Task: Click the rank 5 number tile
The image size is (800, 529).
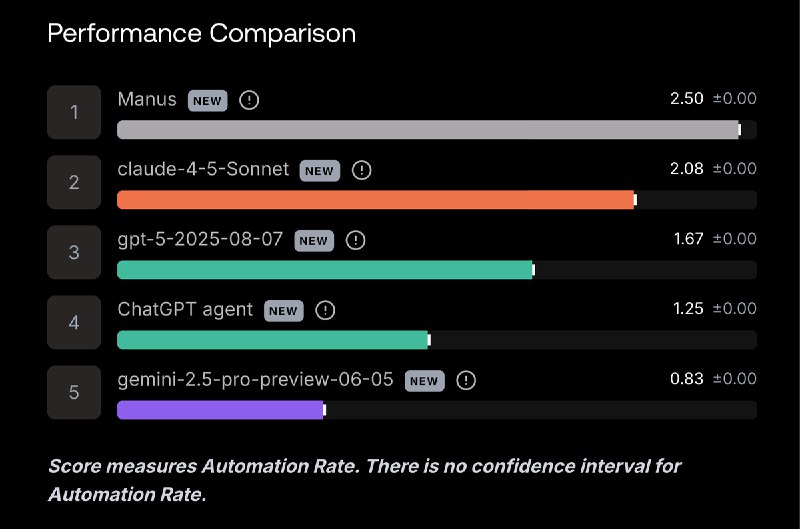Action: click(74, 392)
